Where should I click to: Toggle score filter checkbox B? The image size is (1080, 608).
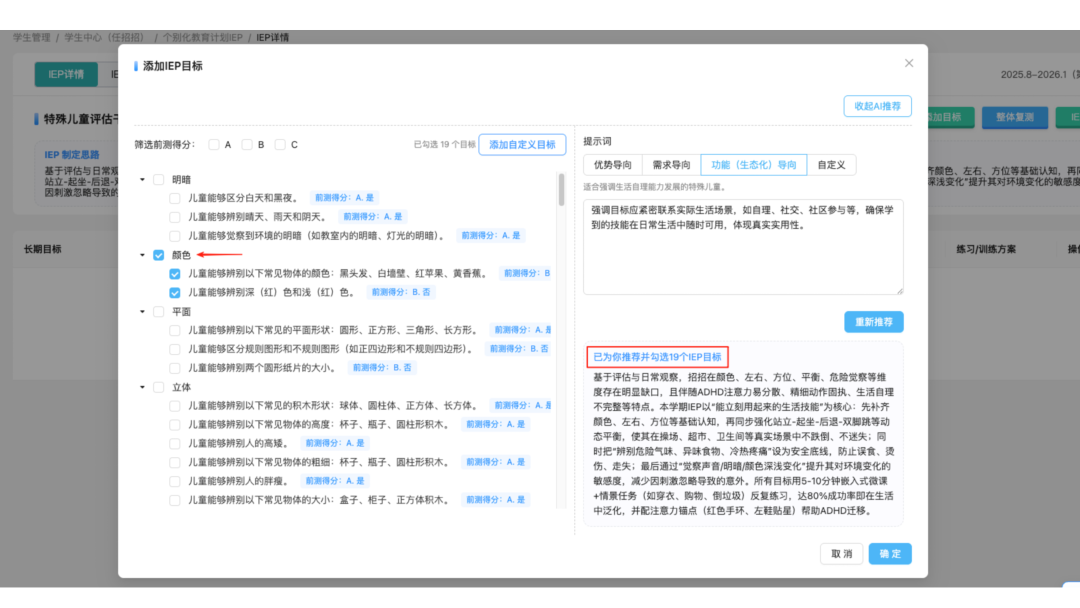[247, 145]
